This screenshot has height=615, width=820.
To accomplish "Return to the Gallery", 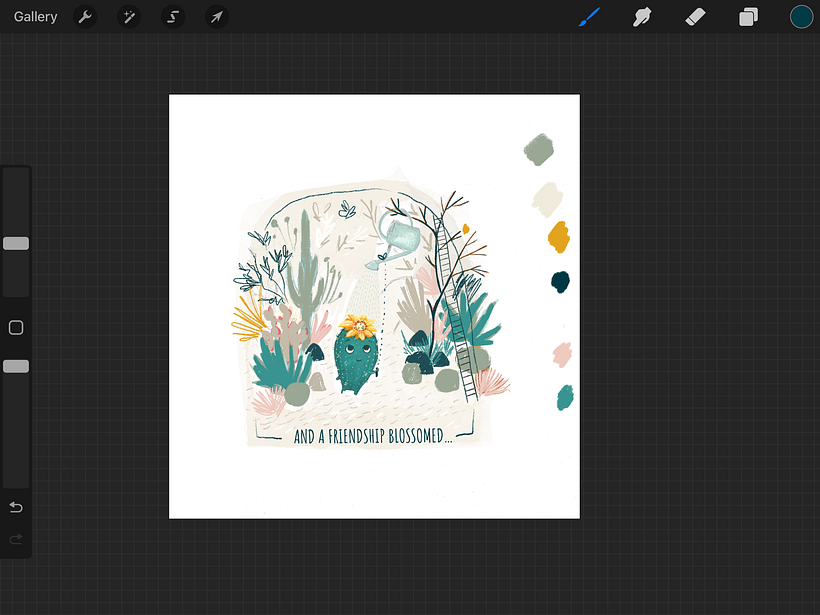I will point(35,16).
